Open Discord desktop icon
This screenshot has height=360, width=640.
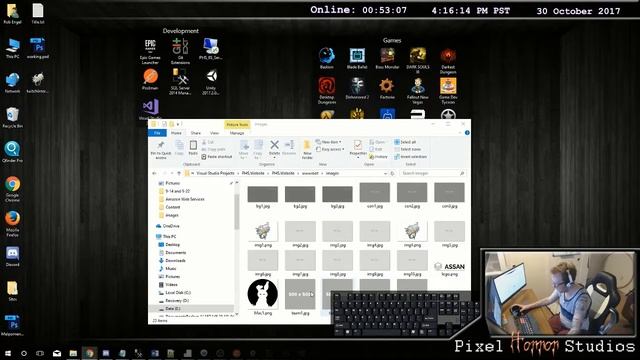click(12, 256)
